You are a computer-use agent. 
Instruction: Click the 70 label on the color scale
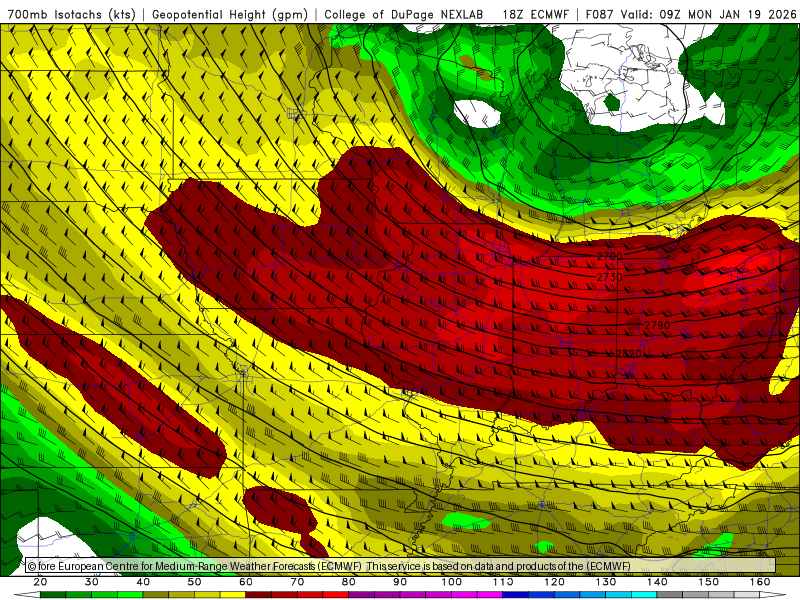point(297,582)
